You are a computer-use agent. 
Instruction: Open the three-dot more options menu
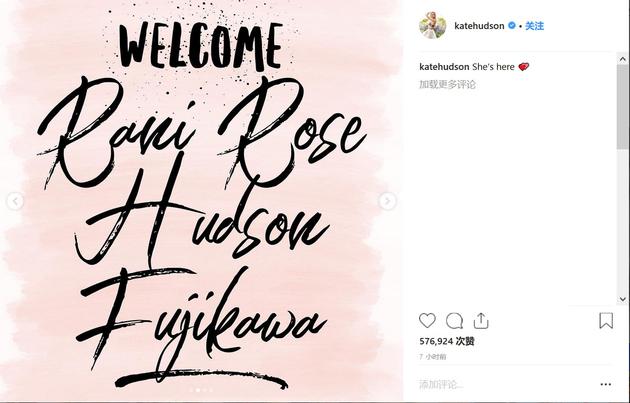point(605,385)
